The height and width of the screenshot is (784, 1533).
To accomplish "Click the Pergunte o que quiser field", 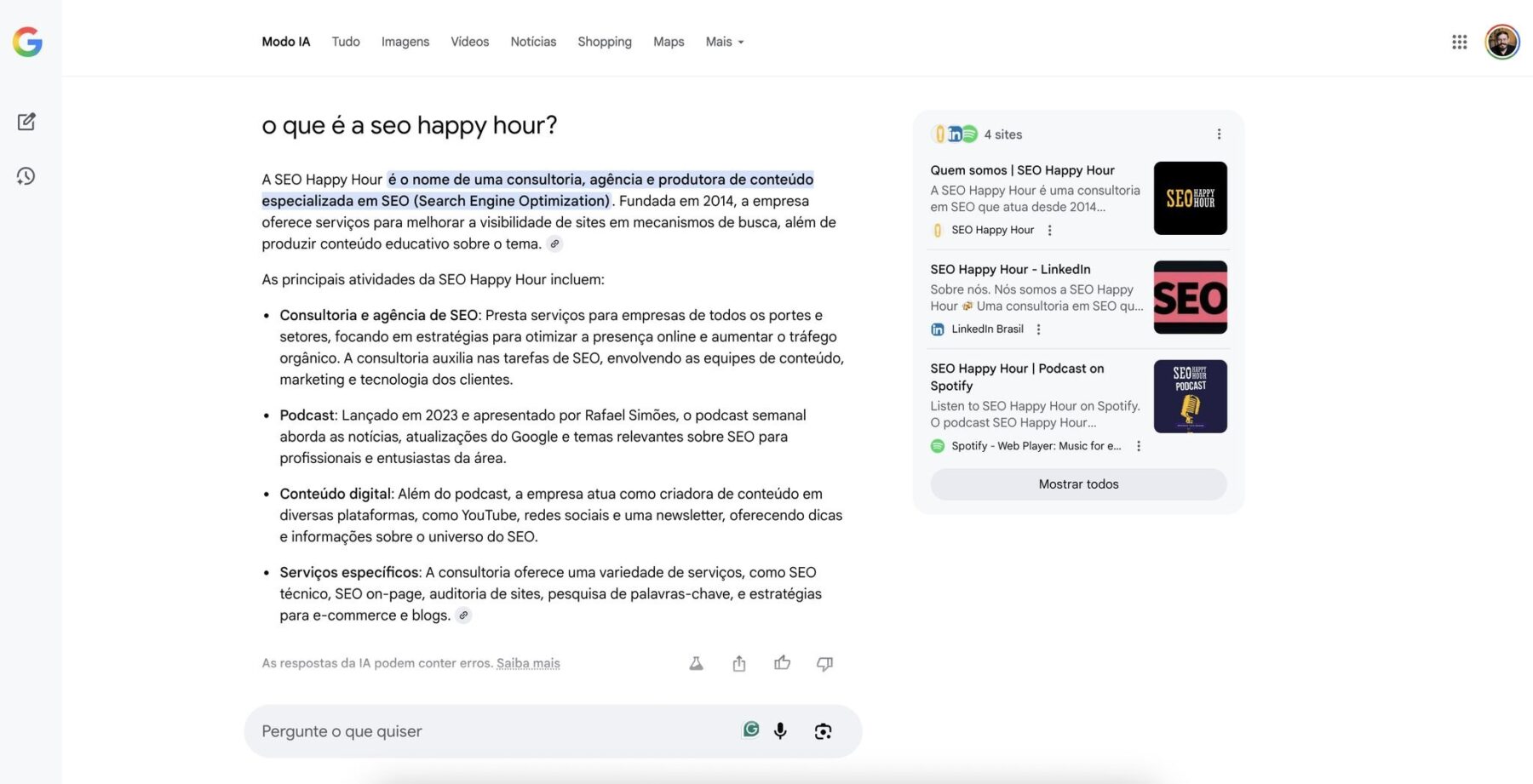I will [x=494, y=731].
